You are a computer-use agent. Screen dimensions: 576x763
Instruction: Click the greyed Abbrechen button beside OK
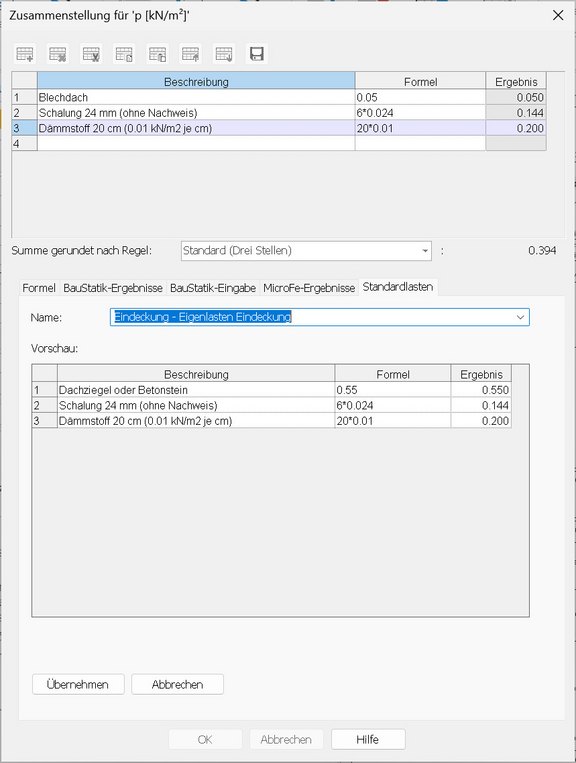(x=286, y=739)
